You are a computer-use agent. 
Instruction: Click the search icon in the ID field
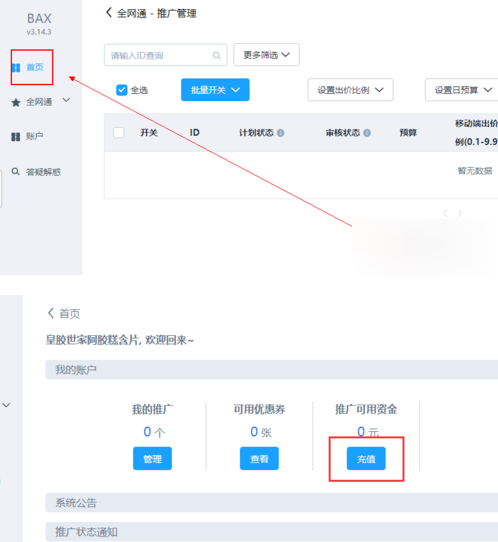click(x=216, y=55)
